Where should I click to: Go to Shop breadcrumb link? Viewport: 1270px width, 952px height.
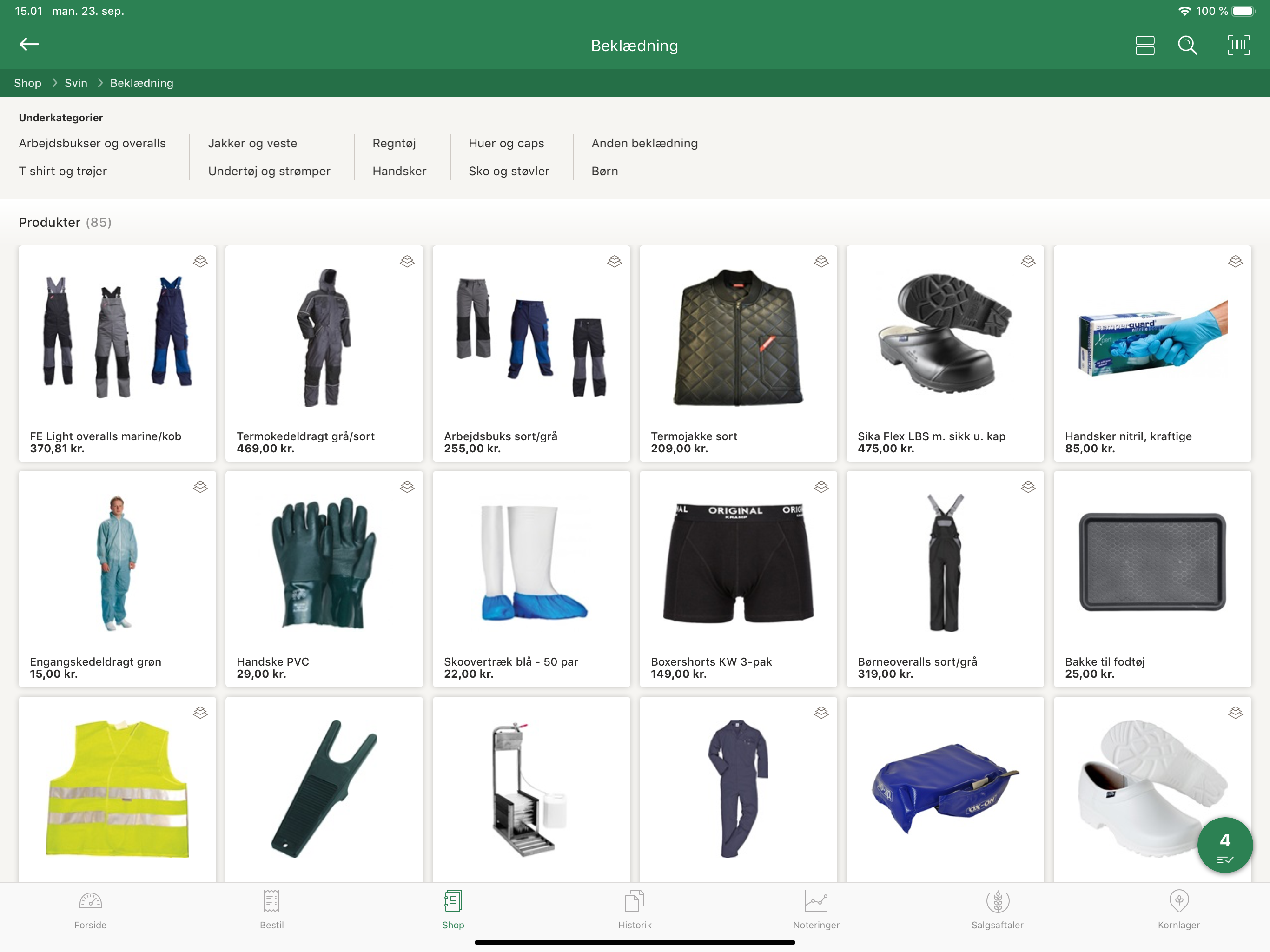(x=27, y=83)
